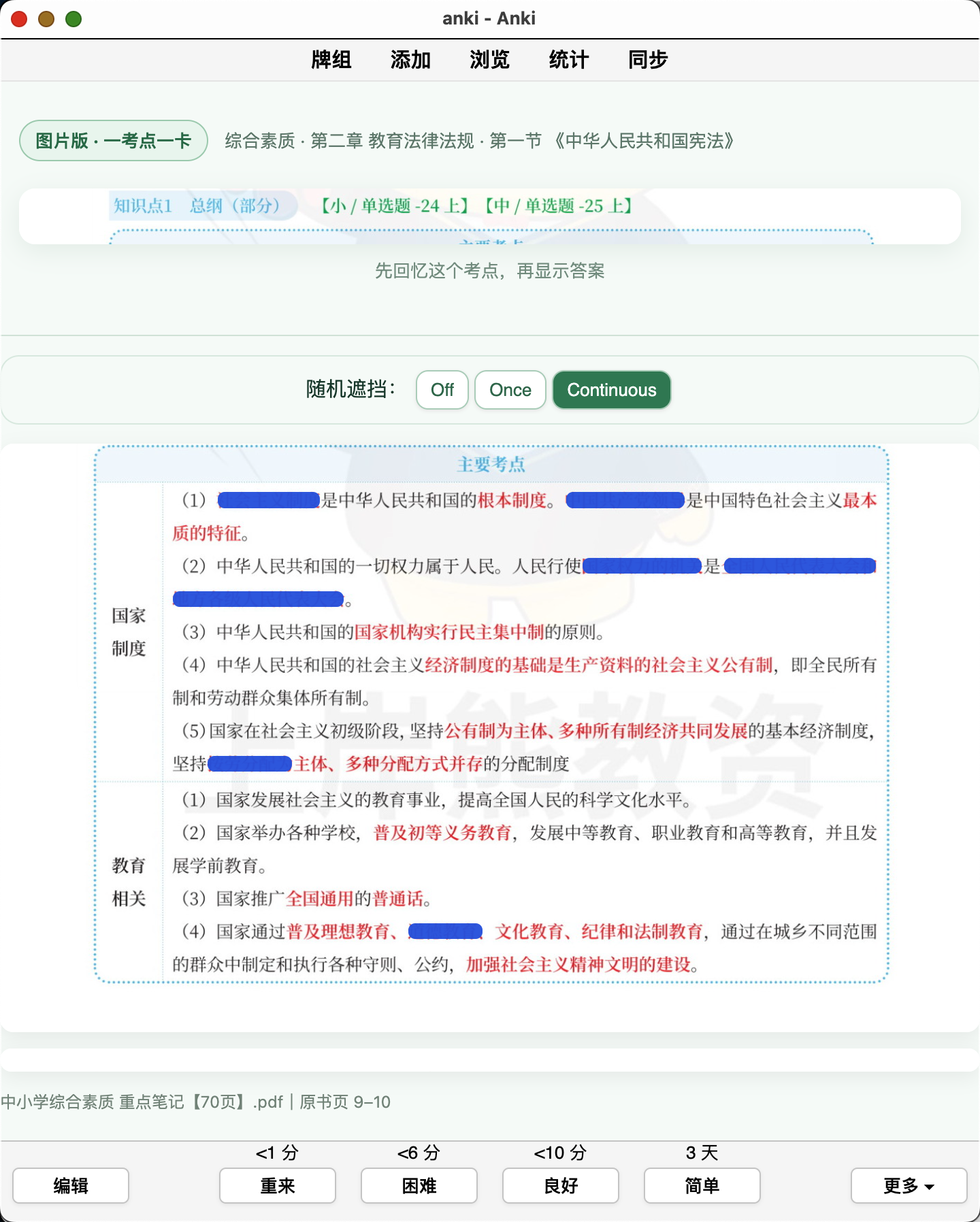Rate the card 简单 (easy)

[702, 1186]
